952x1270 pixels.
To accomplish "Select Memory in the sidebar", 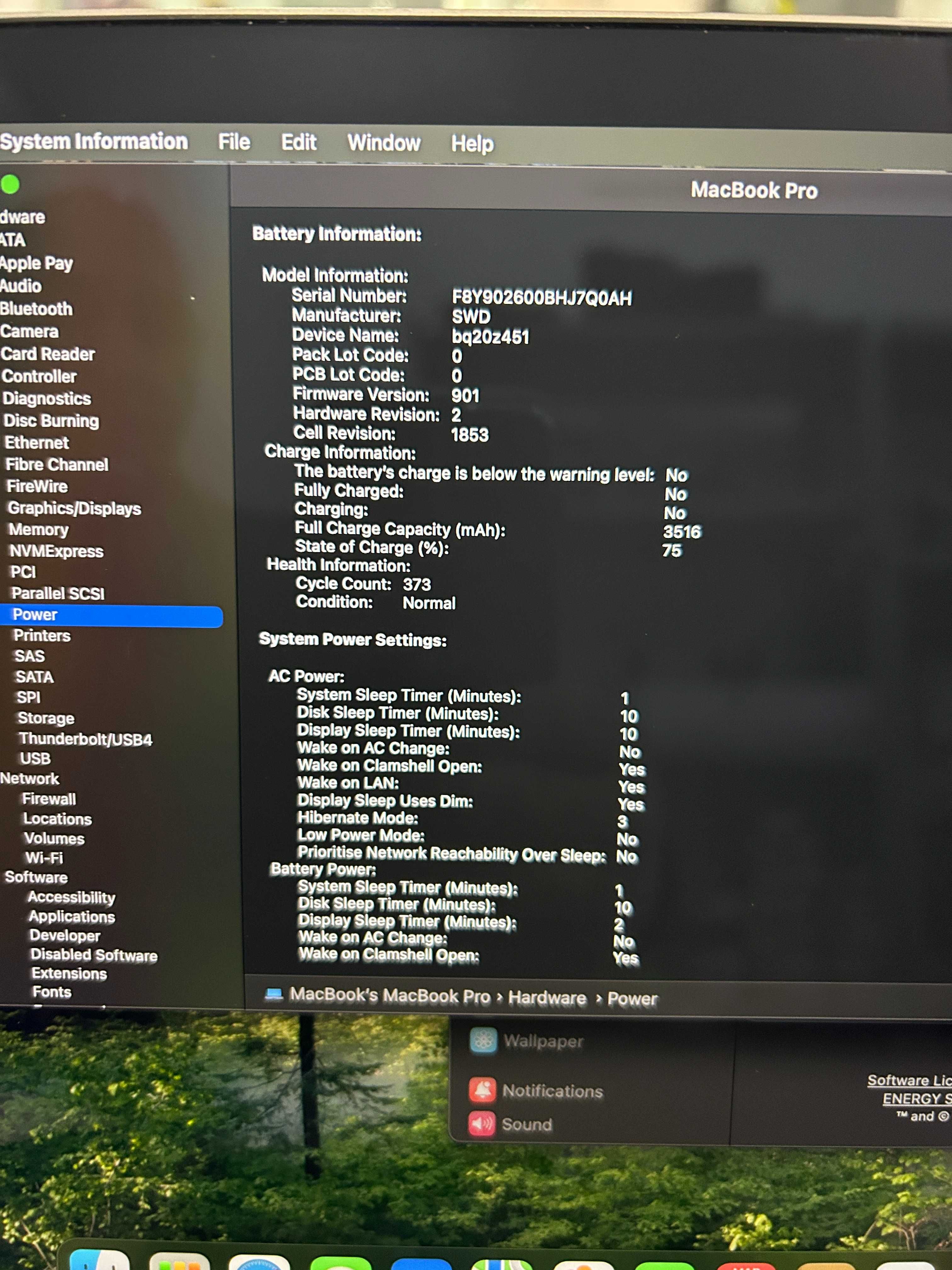I will pos(38,529).
